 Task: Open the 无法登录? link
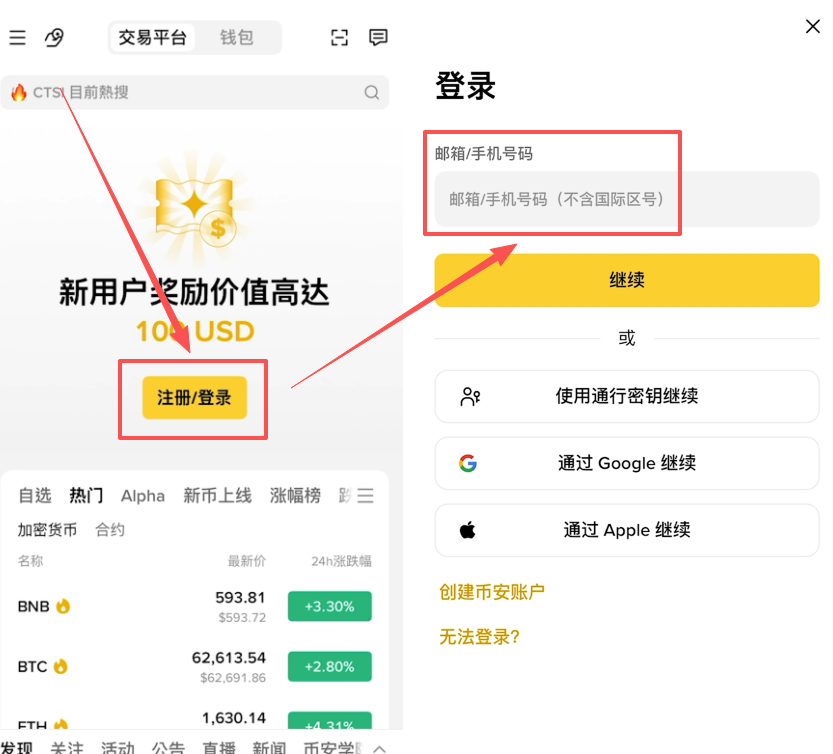click(479, 636)
